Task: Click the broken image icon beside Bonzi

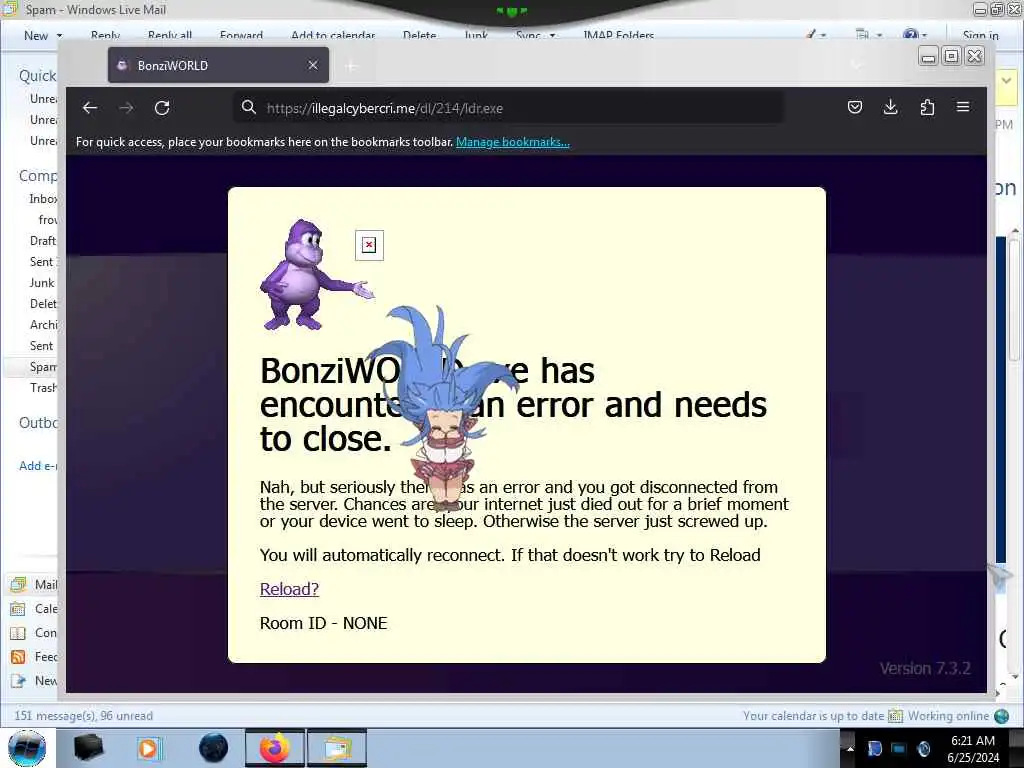Action: pyautogui.click(x=369, y=245)
